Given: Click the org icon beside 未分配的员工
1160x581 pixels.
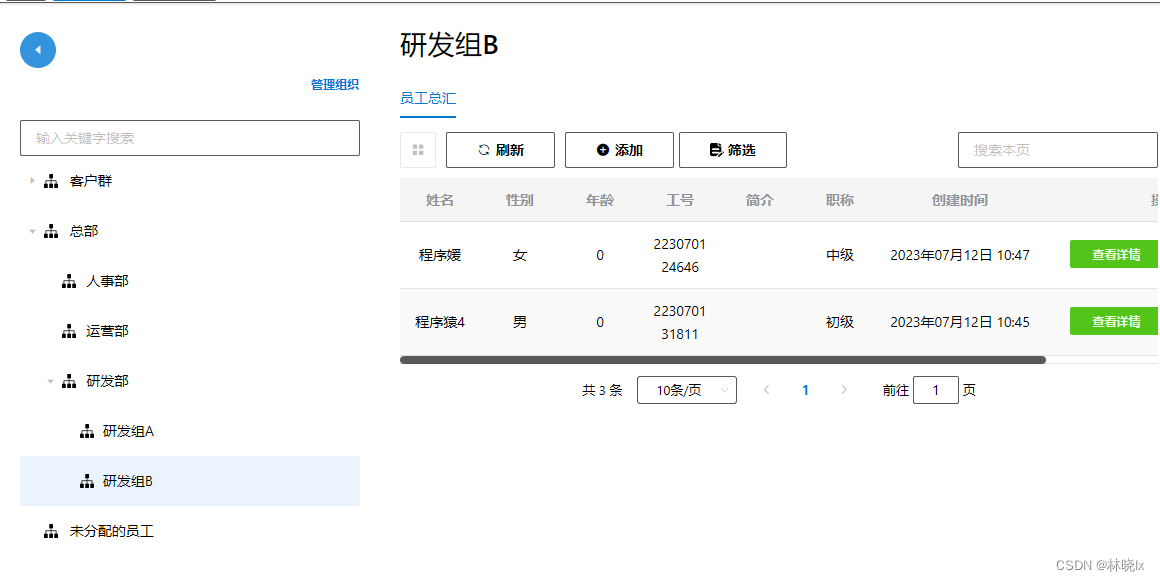Looking at the screenshot, I should pyautogui.click(x=52, y=532).
